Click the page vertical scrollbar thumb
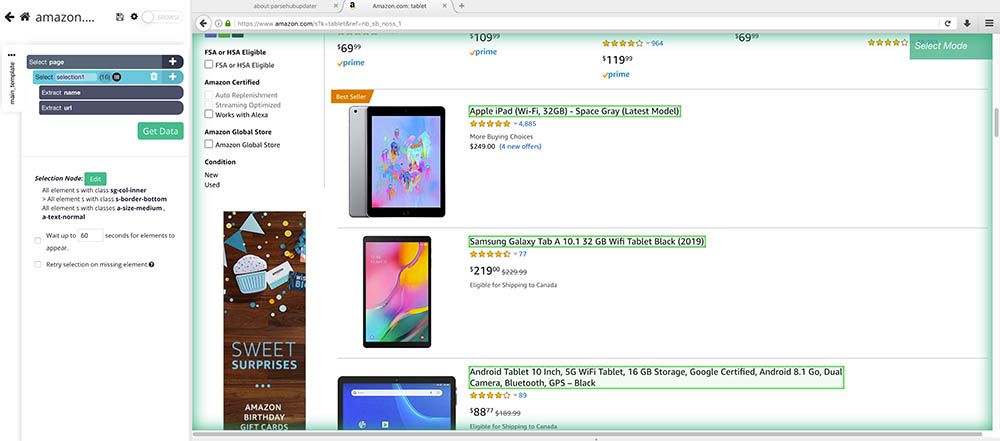Screen dimensions: 1000x441 tap(996, 122)
